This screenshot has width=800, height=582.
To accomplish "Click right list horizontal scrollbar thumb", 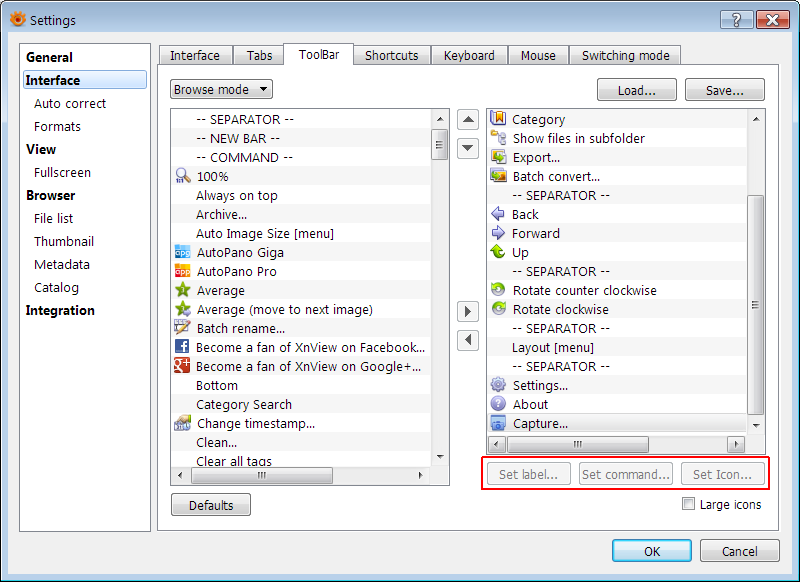I will (x=578, y=444).
